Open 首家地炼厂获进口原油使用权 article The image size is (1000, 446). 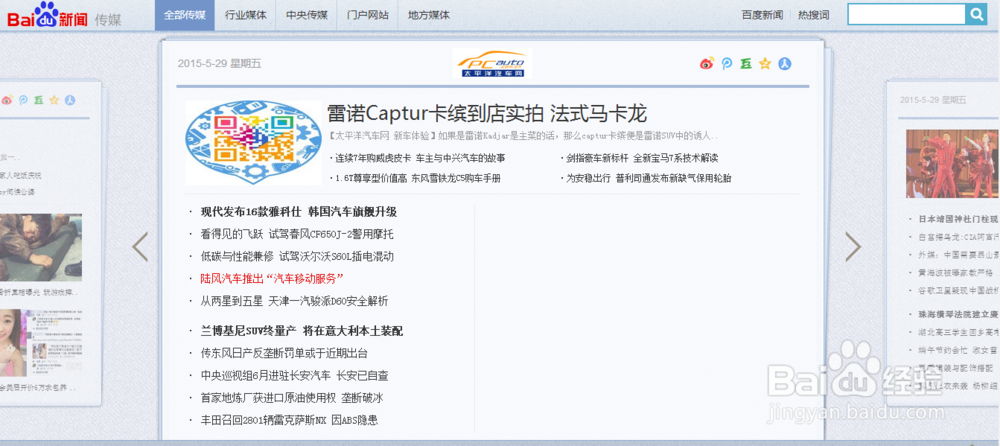coord(291,398)
